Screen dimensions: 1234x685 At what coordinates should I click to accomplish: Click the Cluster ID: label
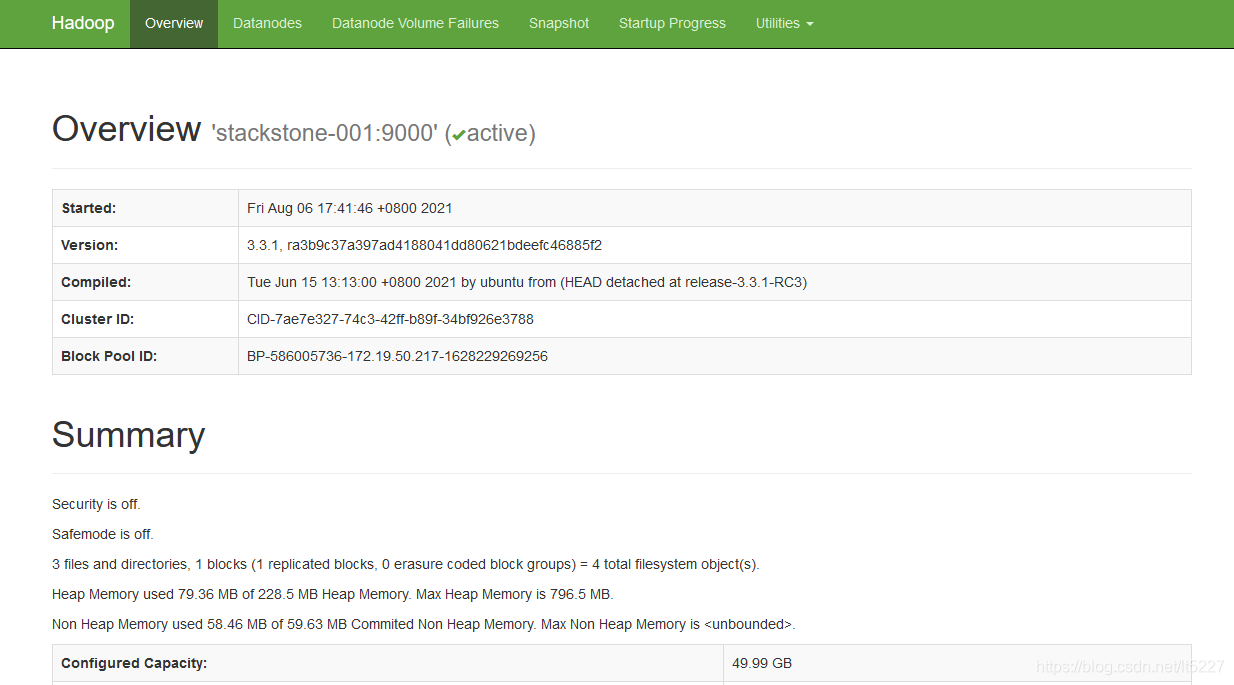(x=97, y=319)
